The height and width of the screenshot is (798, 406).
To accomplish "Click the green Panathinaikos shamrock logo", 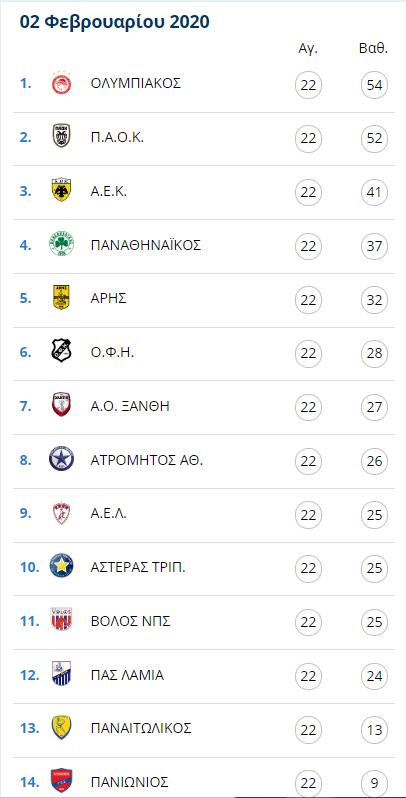I will tap(62, 245).
